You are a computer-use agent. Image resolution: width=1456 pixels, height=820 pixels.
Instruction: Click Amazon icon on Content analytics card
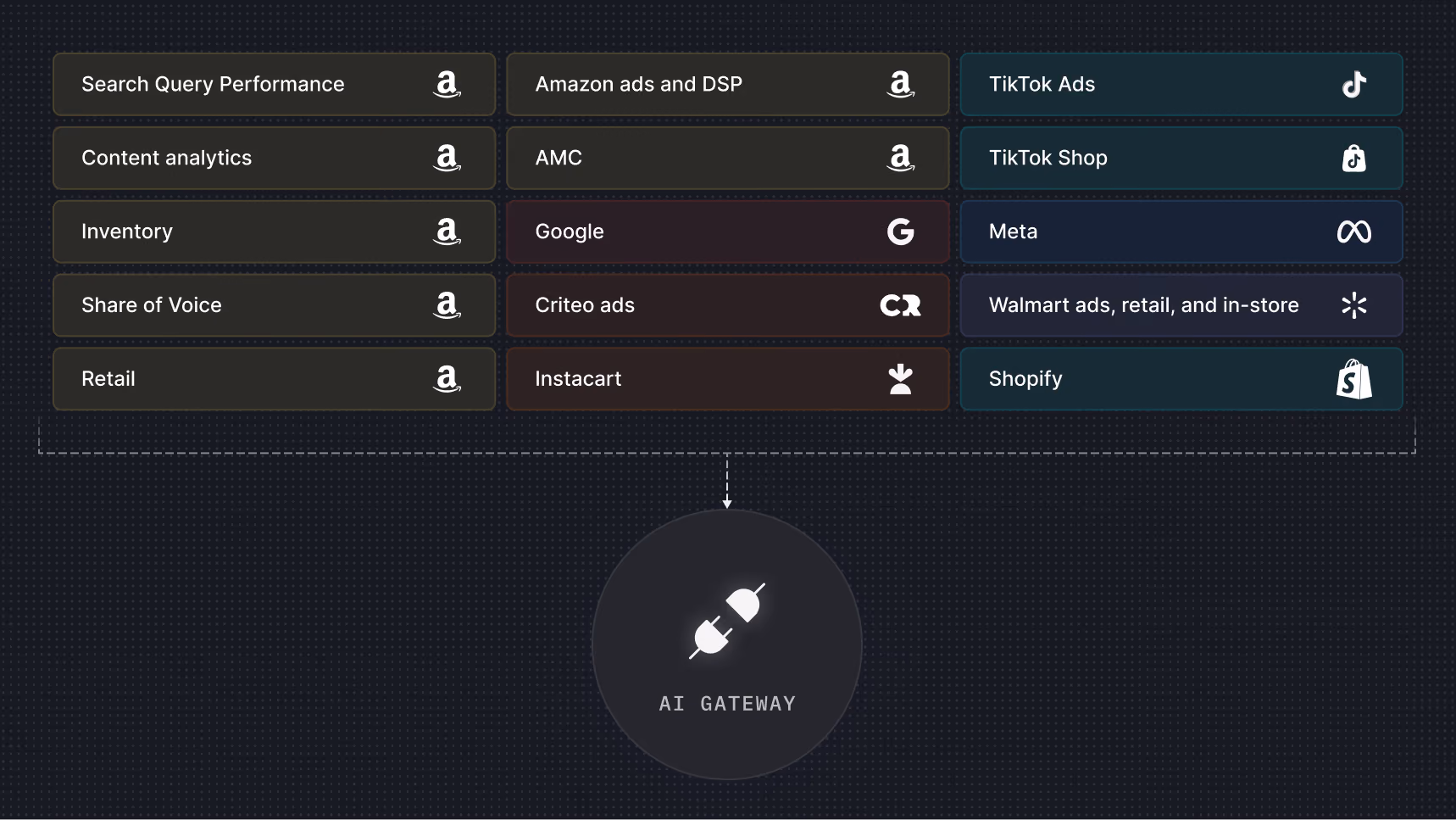click(x=447, y=158)
